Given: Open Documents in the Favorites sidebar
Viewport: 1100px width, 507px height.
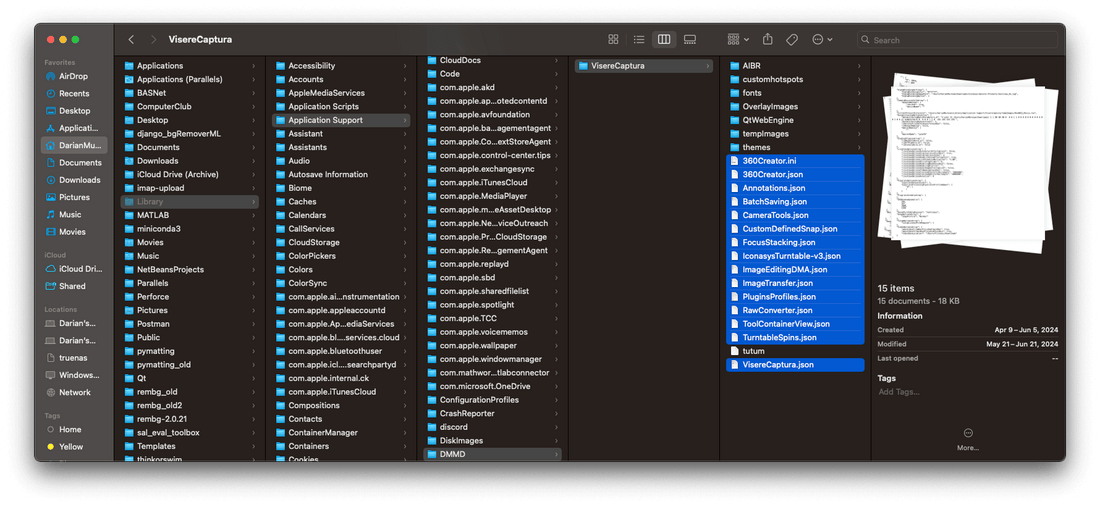Looking at the screenshot, I should (74, 163).
